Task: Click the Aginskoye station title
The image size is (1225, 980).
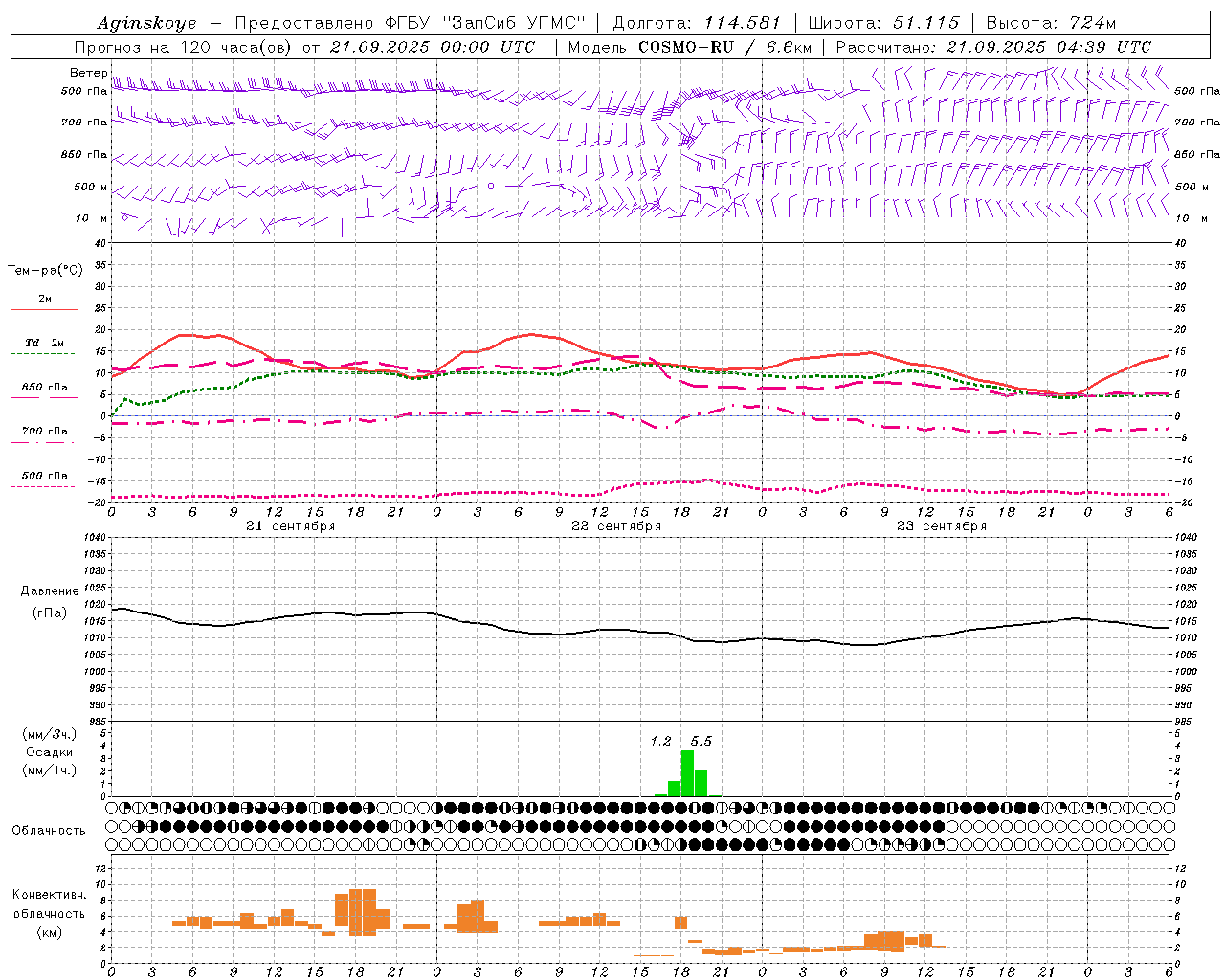Action: (x=147, y=23)
